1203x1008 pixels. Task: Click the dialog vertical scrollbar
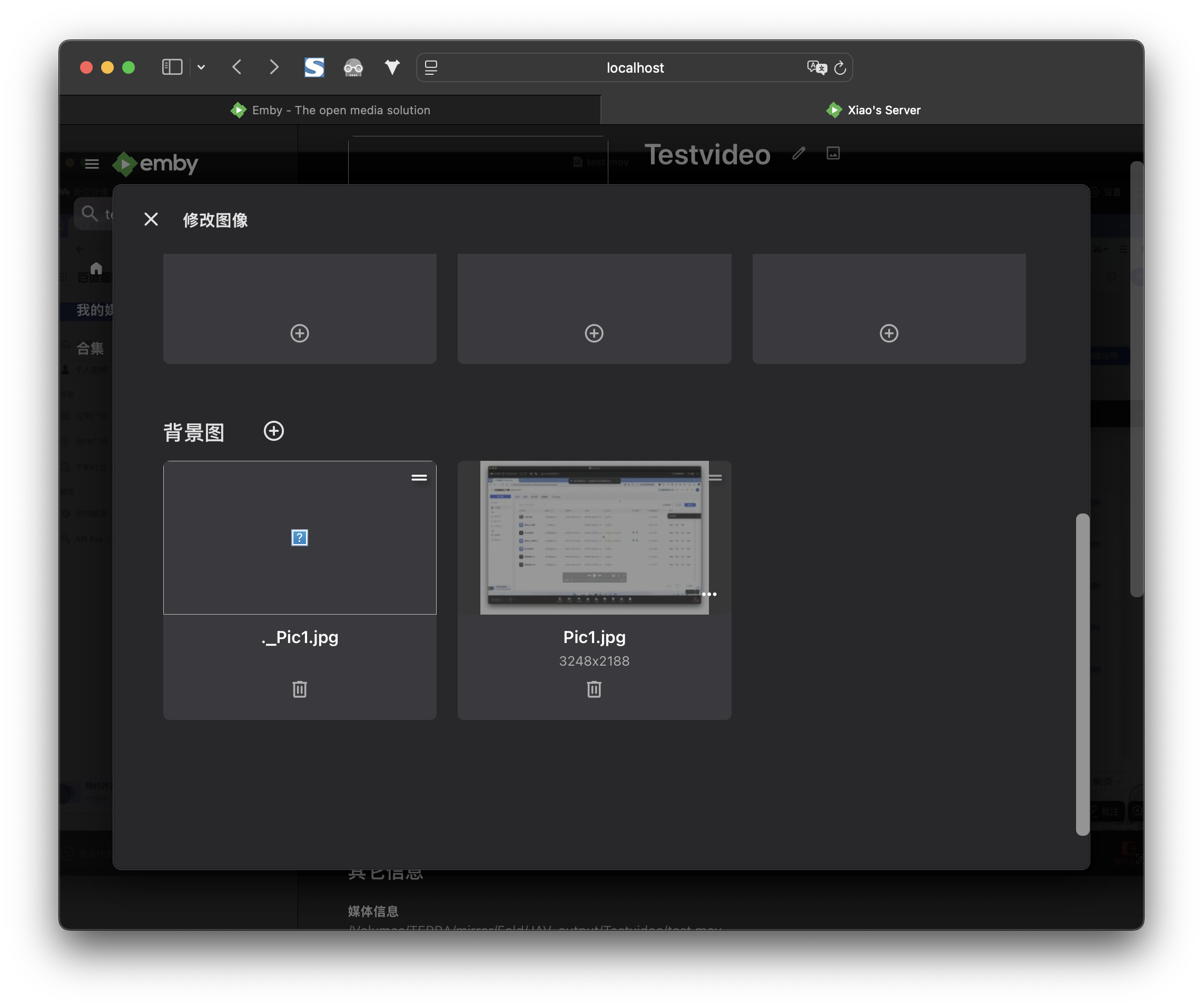pos(1082,674)
